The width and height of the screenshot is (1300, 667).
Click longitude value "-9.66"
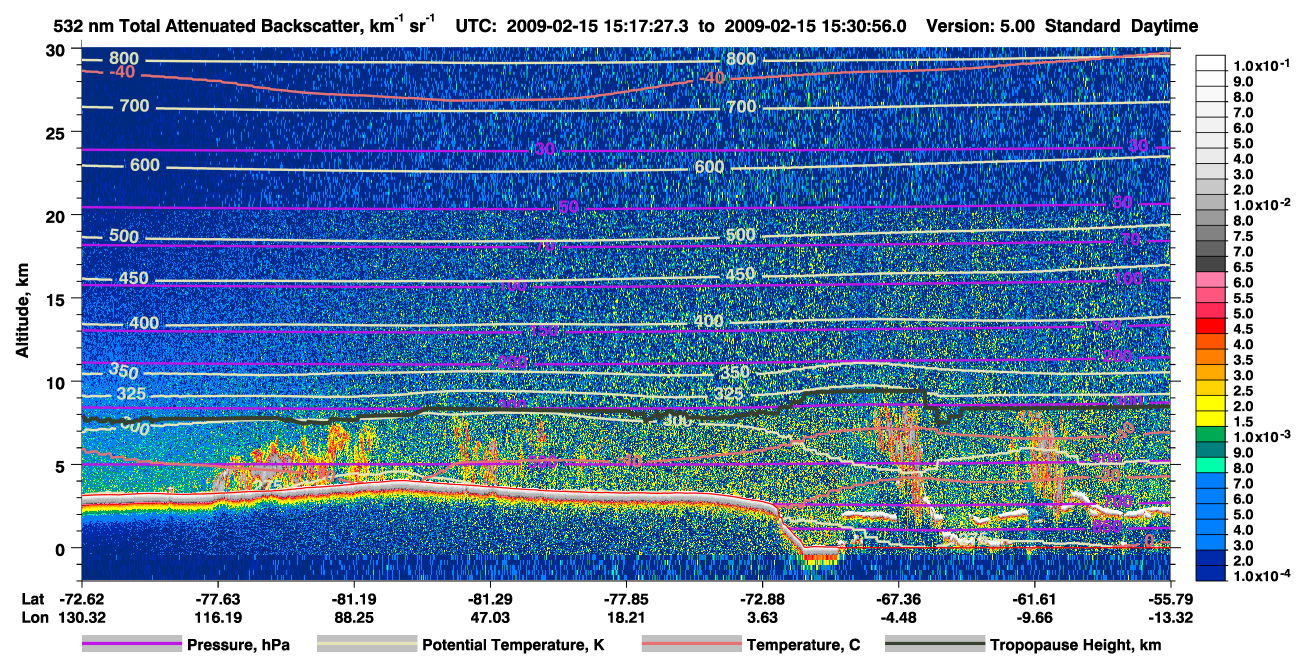1035,617
